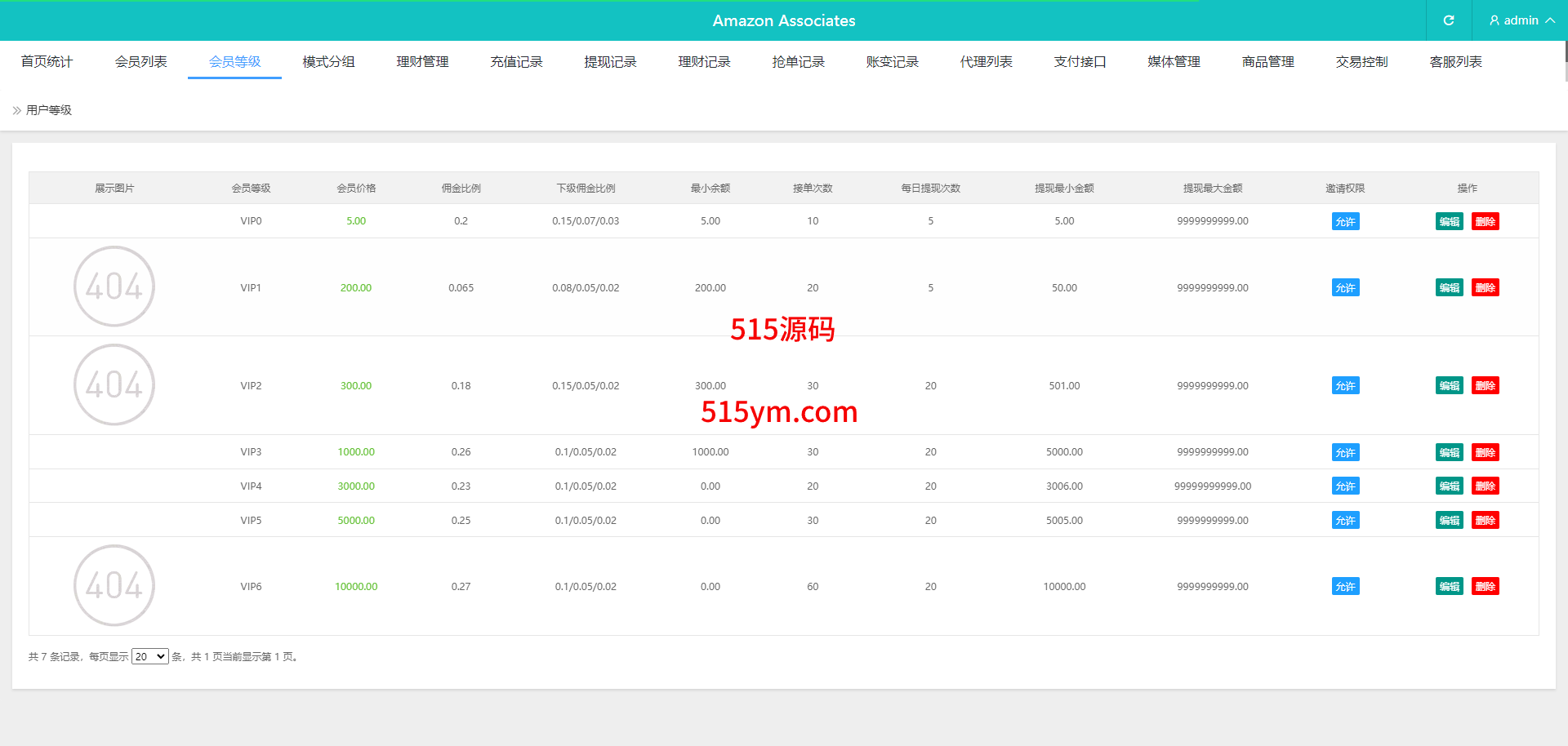Open the admin user dropdown menu
The width and height of the screenshot is (1568, 746).
(1521, 20)
